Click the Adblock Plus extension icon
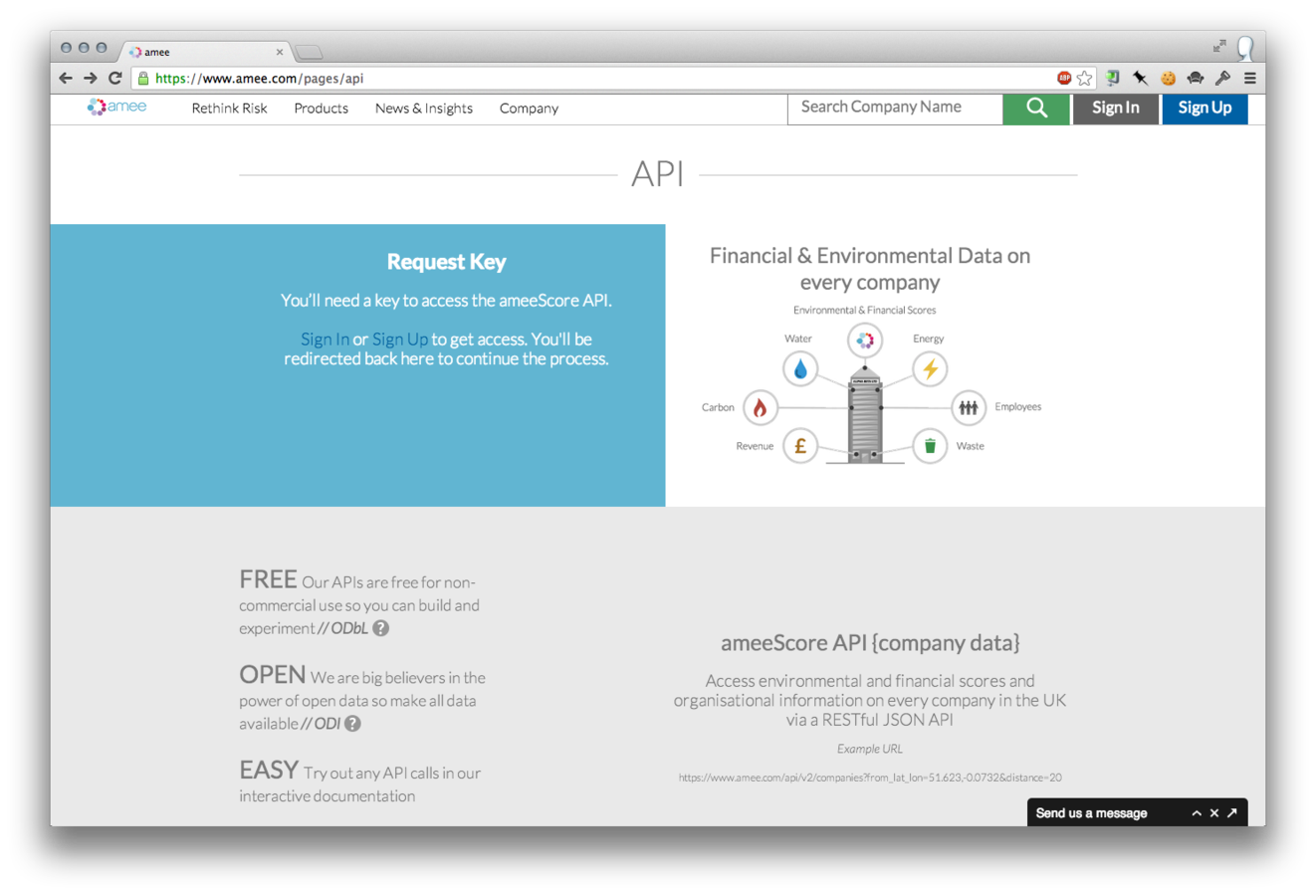Viewport: 1316px width, 896px height. click(1063, 78)
